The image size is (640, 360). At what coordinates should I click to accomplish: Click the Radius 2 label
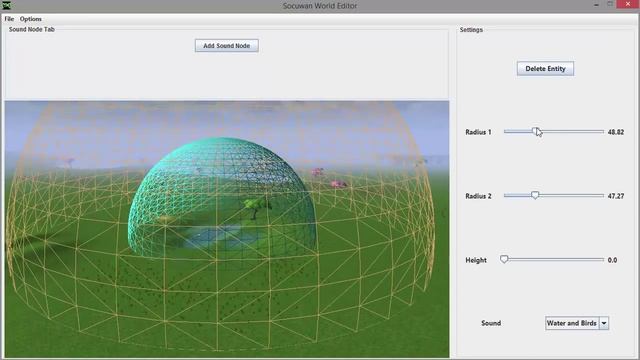478,196
